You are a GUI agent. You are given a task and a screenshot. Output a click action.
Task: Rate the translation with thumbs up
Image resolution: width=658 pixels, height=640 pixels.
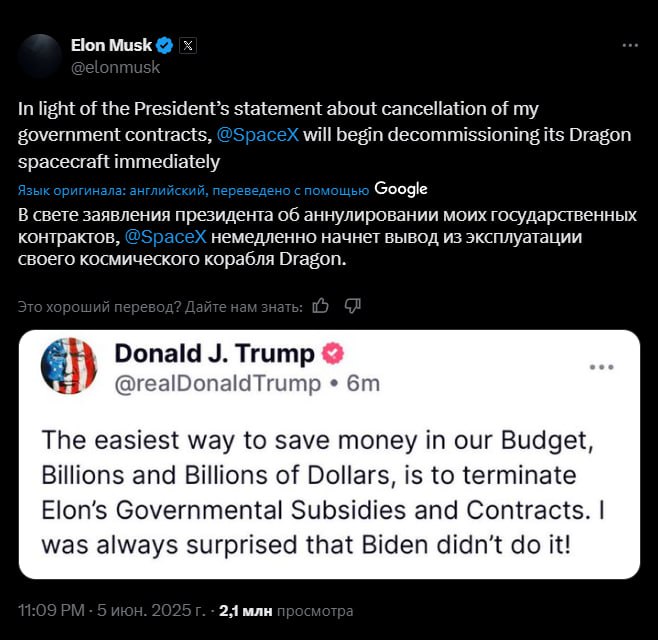(321, 305)
